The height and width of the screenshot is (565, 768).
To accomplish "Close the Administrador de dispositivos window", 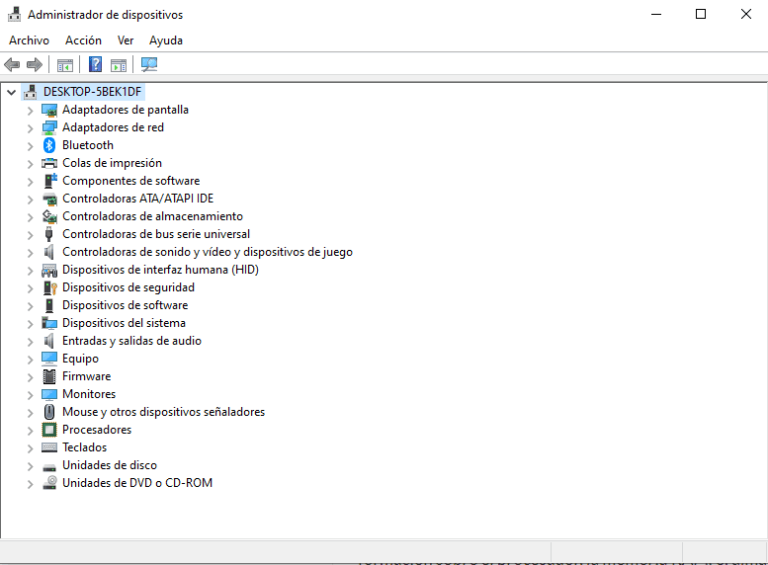I will 745,14.
